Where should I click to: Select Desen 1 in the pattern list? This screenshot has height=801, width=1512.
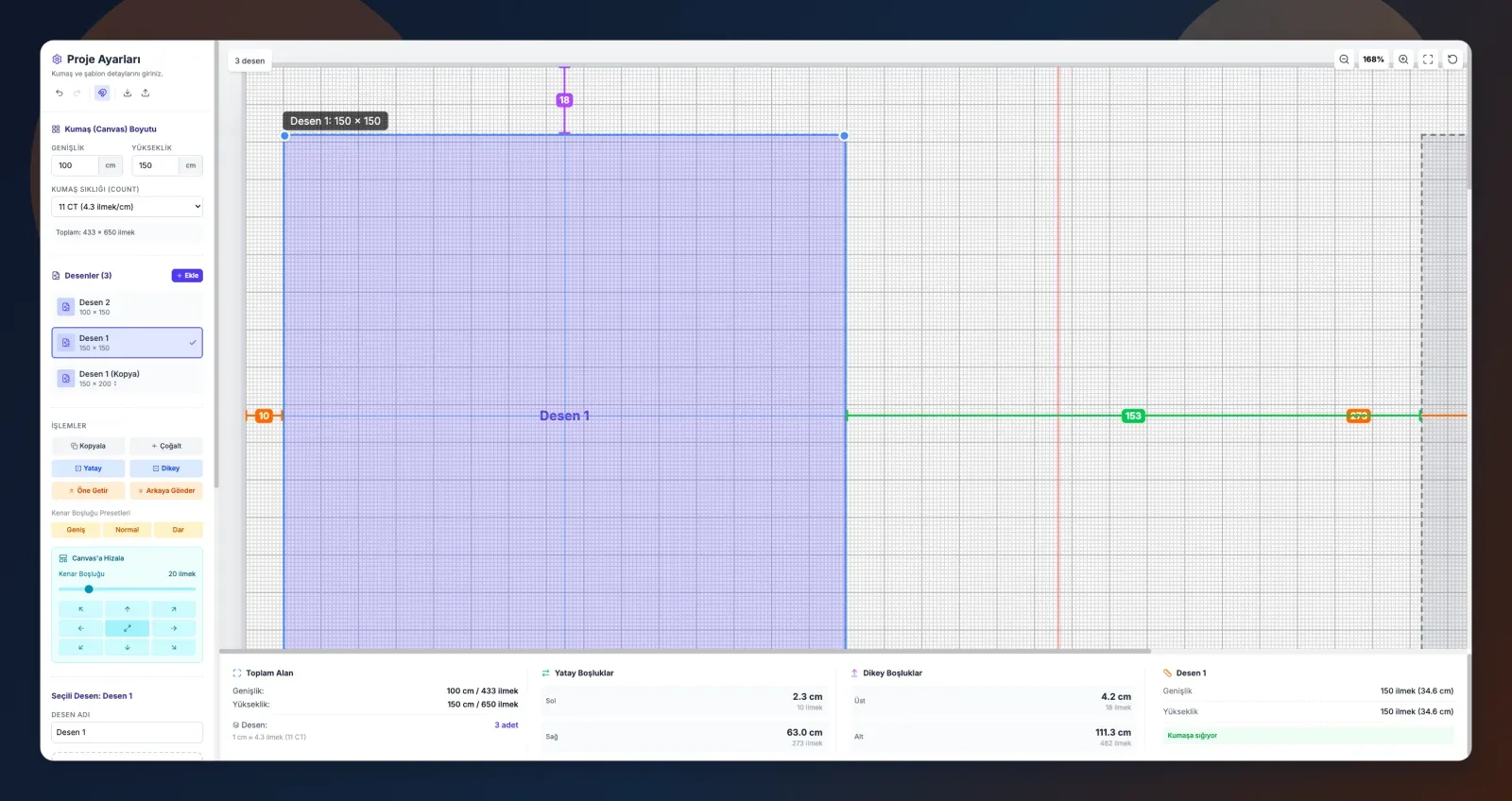click(x=127, y=343)
